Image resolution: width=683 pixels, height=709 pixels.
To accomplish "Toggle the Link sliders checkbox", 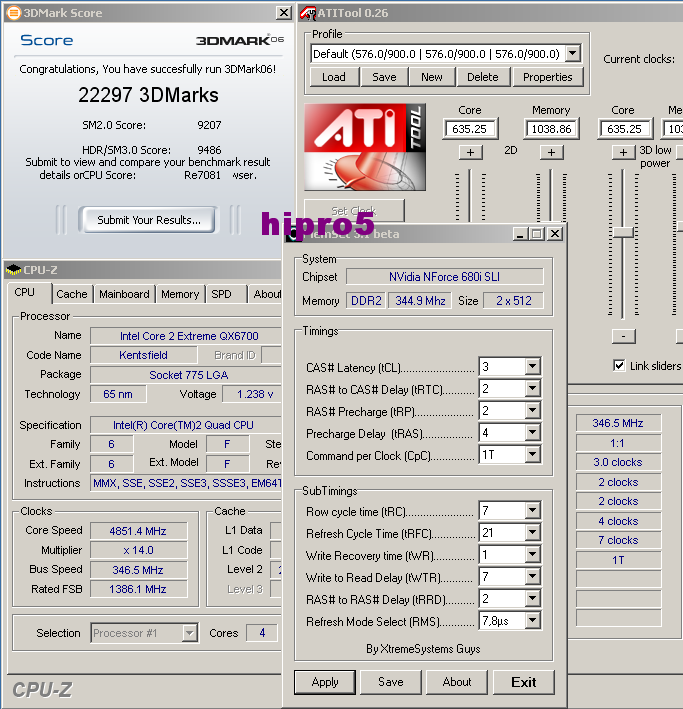I will click(619, 365).
